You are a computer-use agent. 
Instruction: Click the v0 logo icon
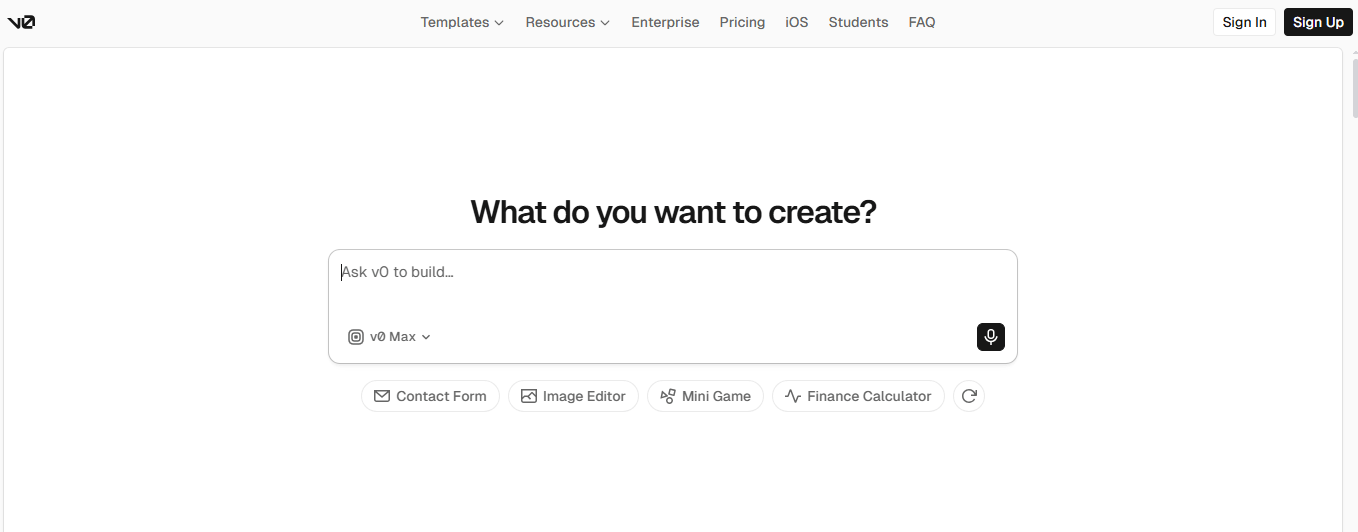[21, 22]
